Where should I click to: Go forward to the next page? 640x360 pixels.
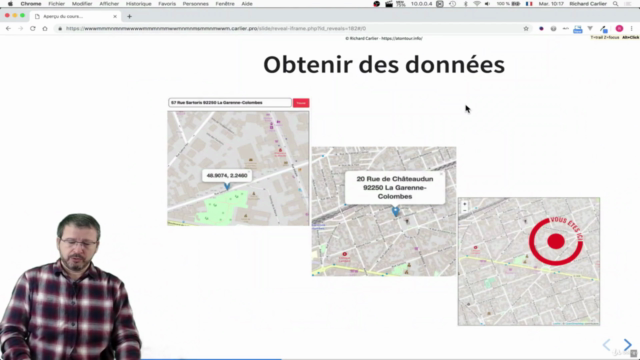click(20, 29)
